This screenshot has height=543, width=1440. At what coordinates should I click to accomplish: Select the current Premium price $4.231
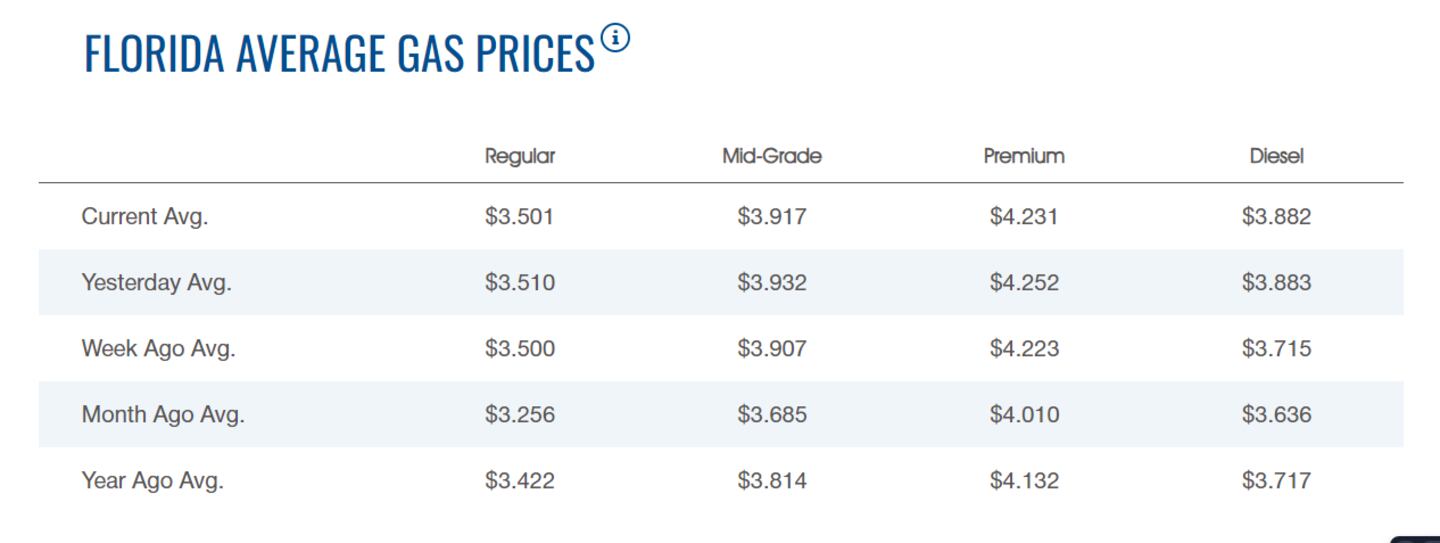(1024, 217)
